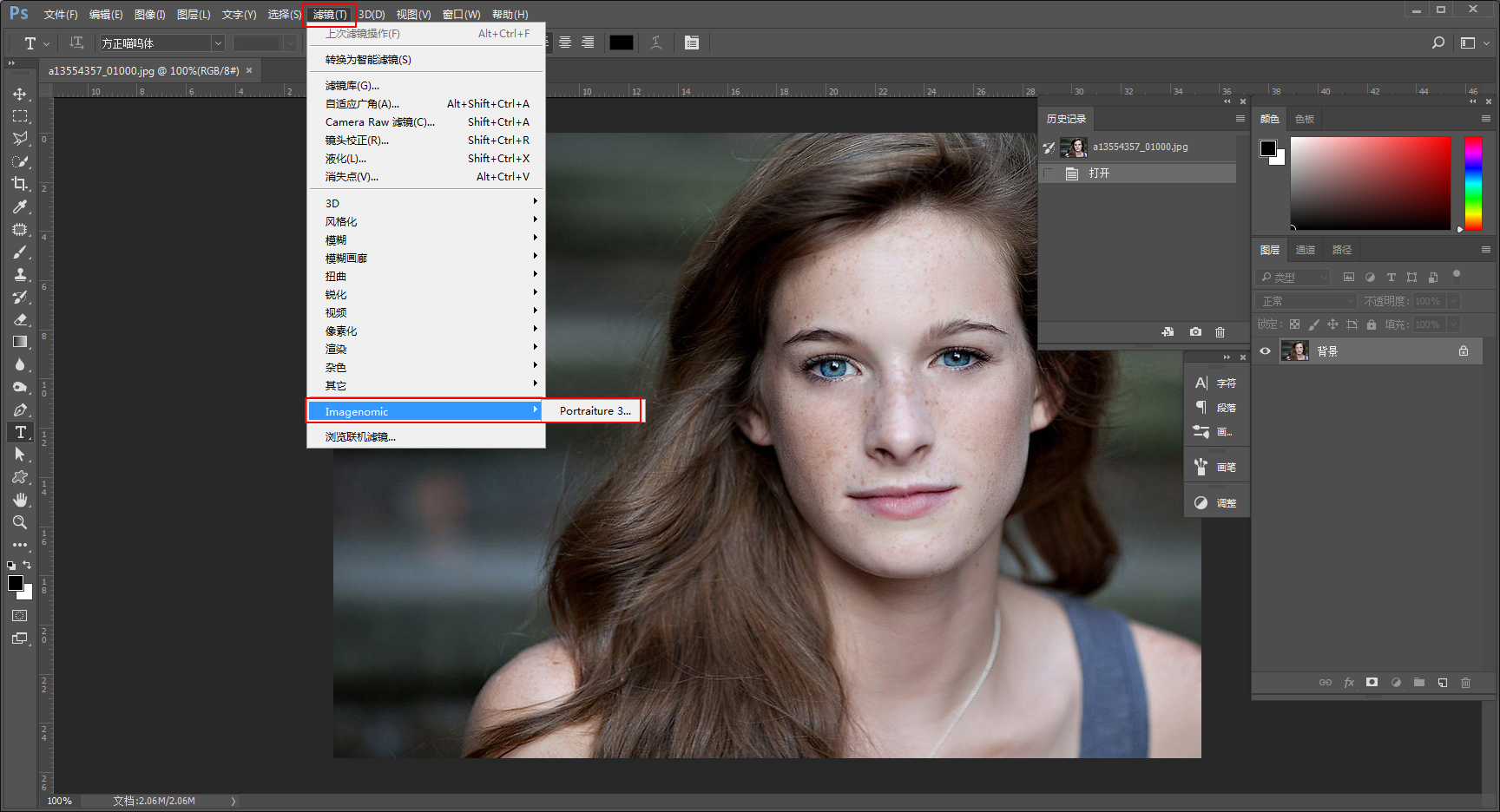Viewport: 1500px width, 812px height.
Task: Create a new group folder icon
Action: pos(1419,683)
